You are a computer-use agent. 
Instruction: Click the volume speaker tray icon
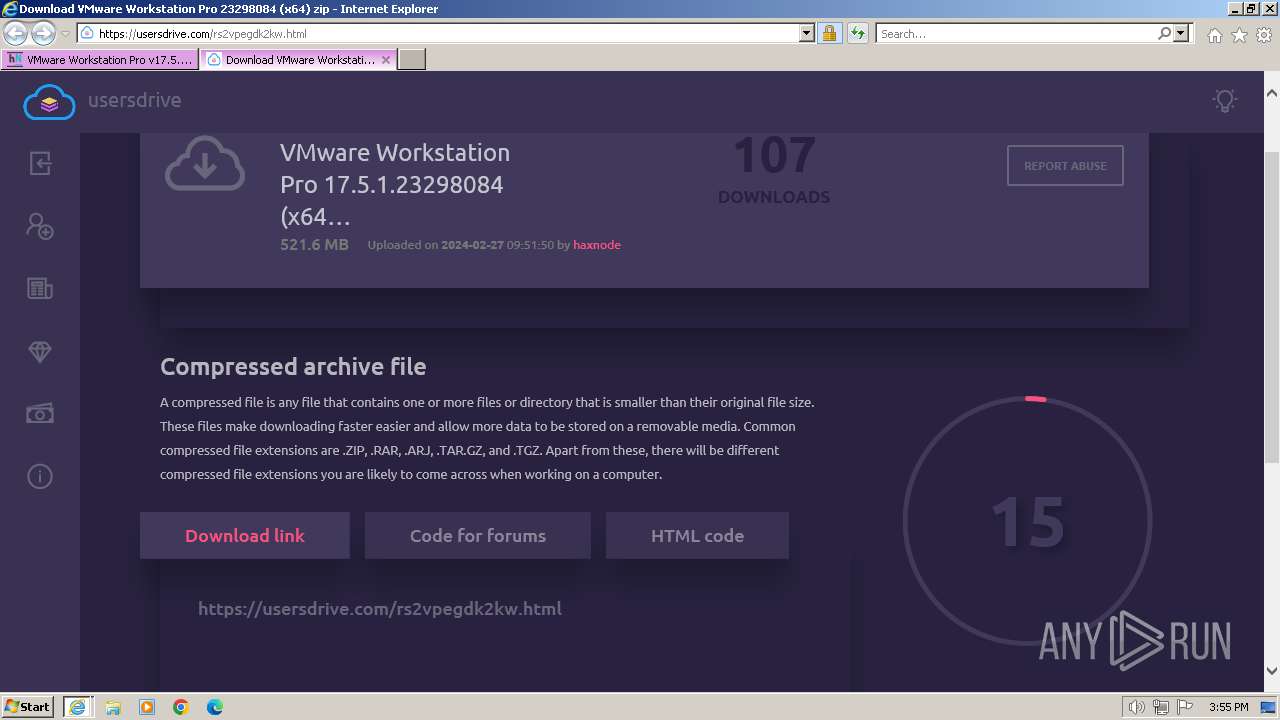tap(1137, 707)
